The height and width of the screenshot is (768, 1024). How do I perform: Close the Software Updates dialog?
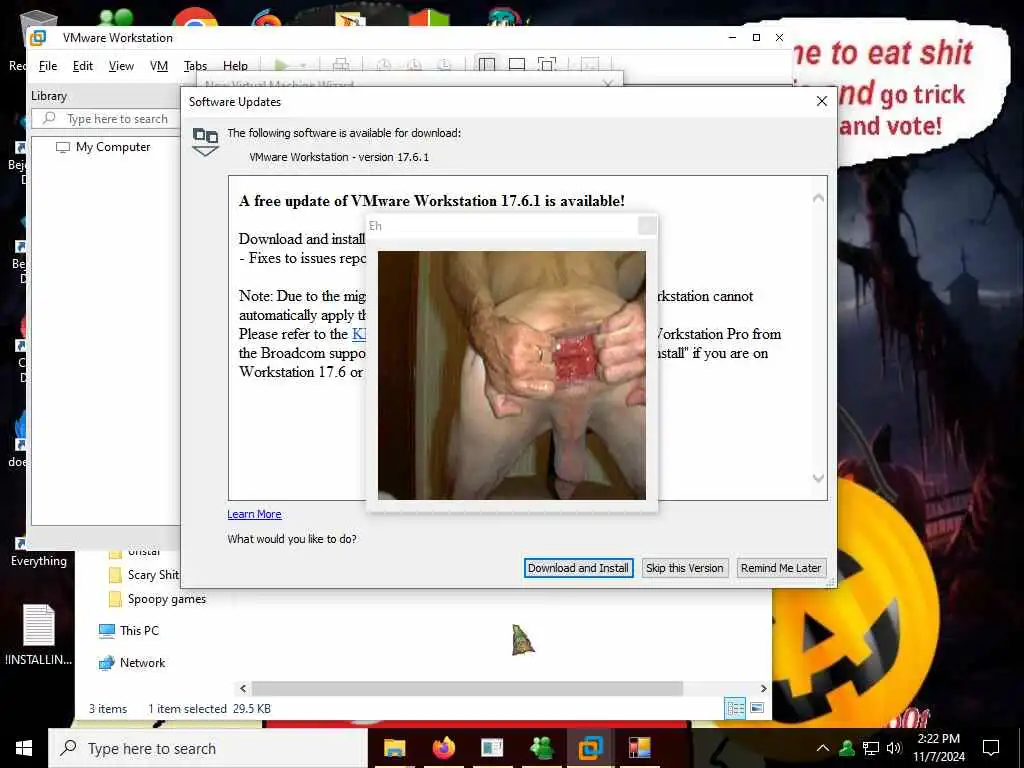822,101
